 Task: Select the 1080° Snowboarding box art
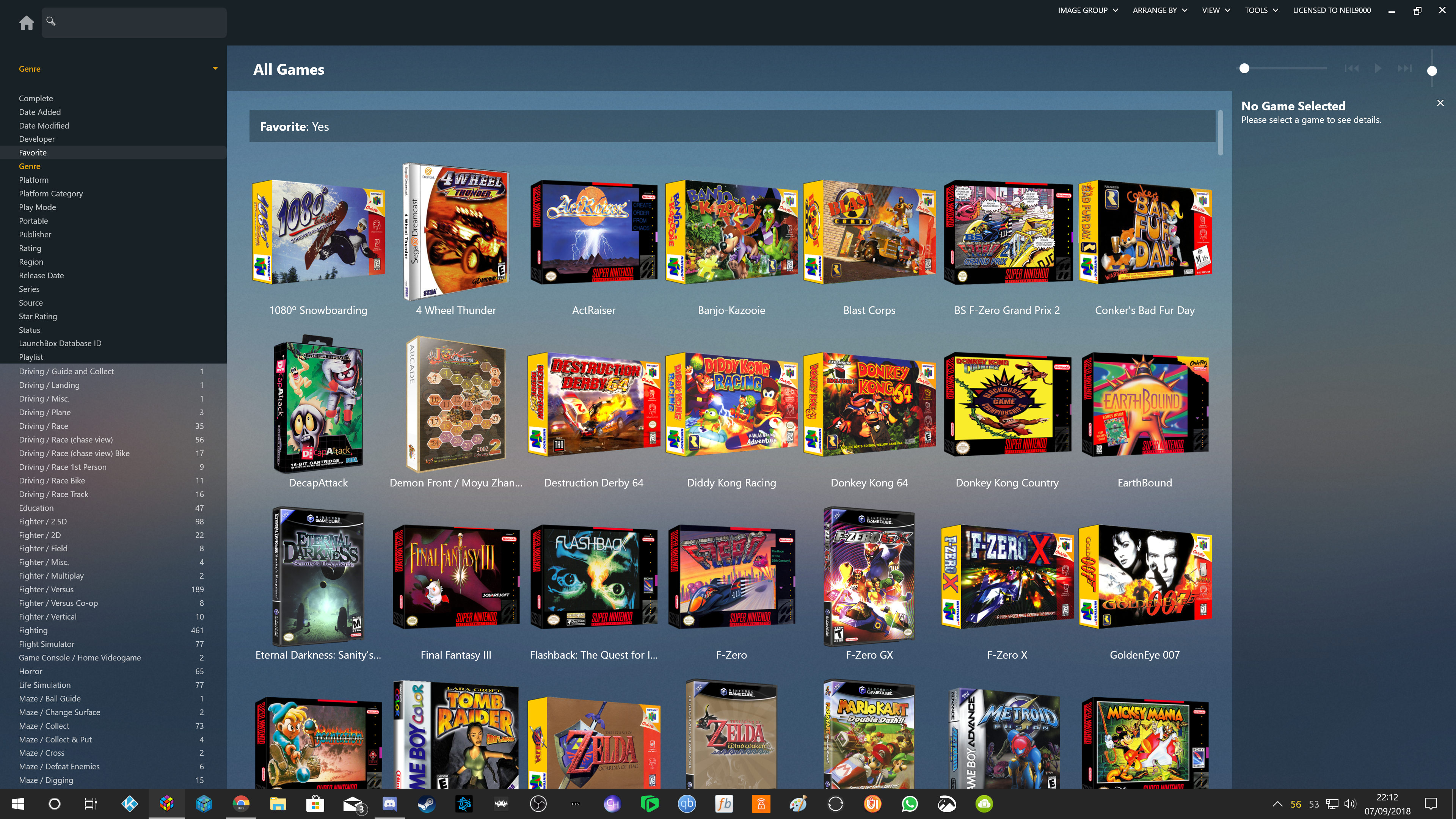pyautogui.click(x=318, y=232)
